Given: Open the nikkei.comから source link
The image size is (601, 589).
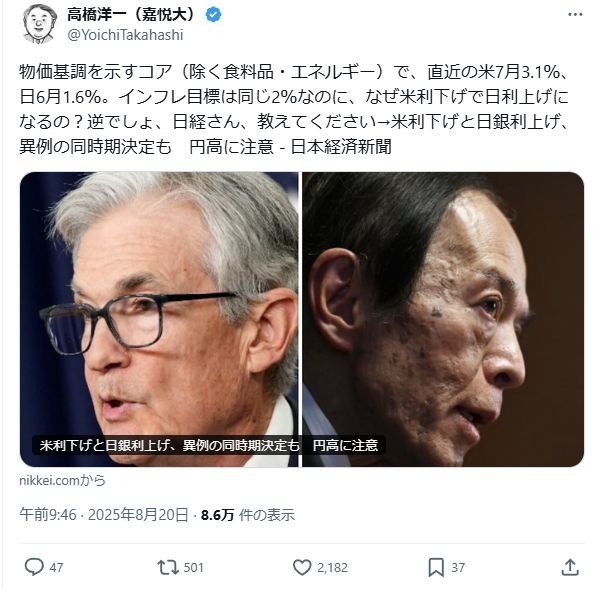Looking at the screenshot, I should [x=62, y=480].
